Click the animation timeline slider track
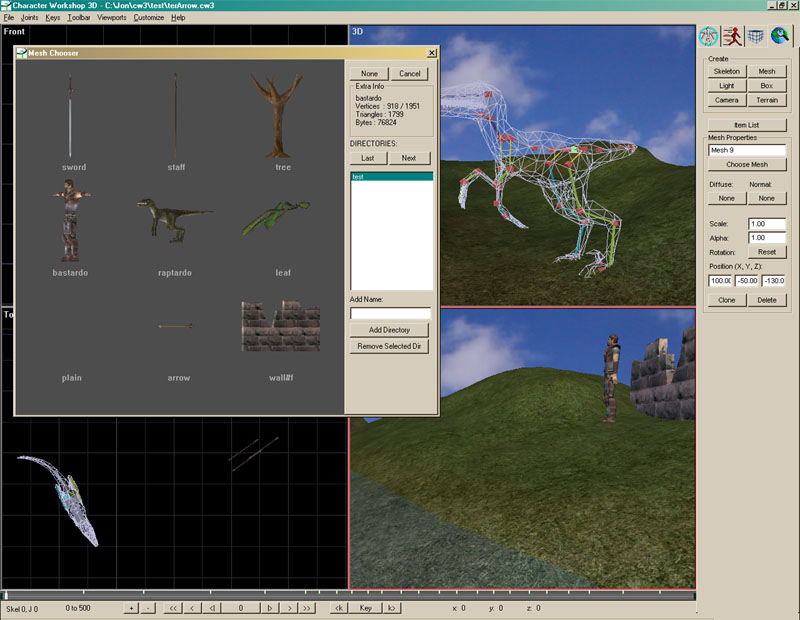Viewport: 800px width, 620px height. [348, 595]
